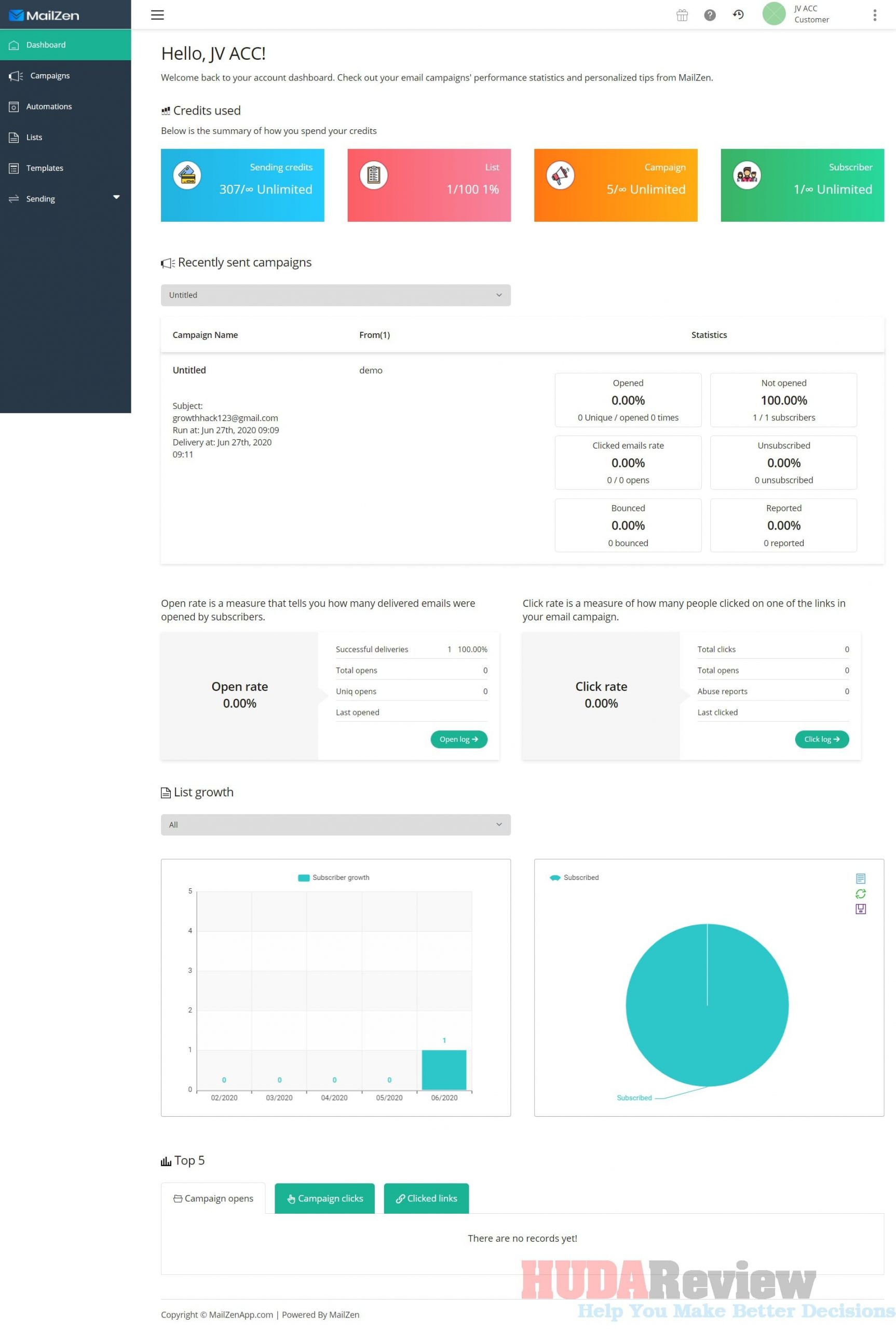This screenshot has height=1329, width=896.
Task: Click the MailZenApp.com copyright link
Action: coord(240,1314)
